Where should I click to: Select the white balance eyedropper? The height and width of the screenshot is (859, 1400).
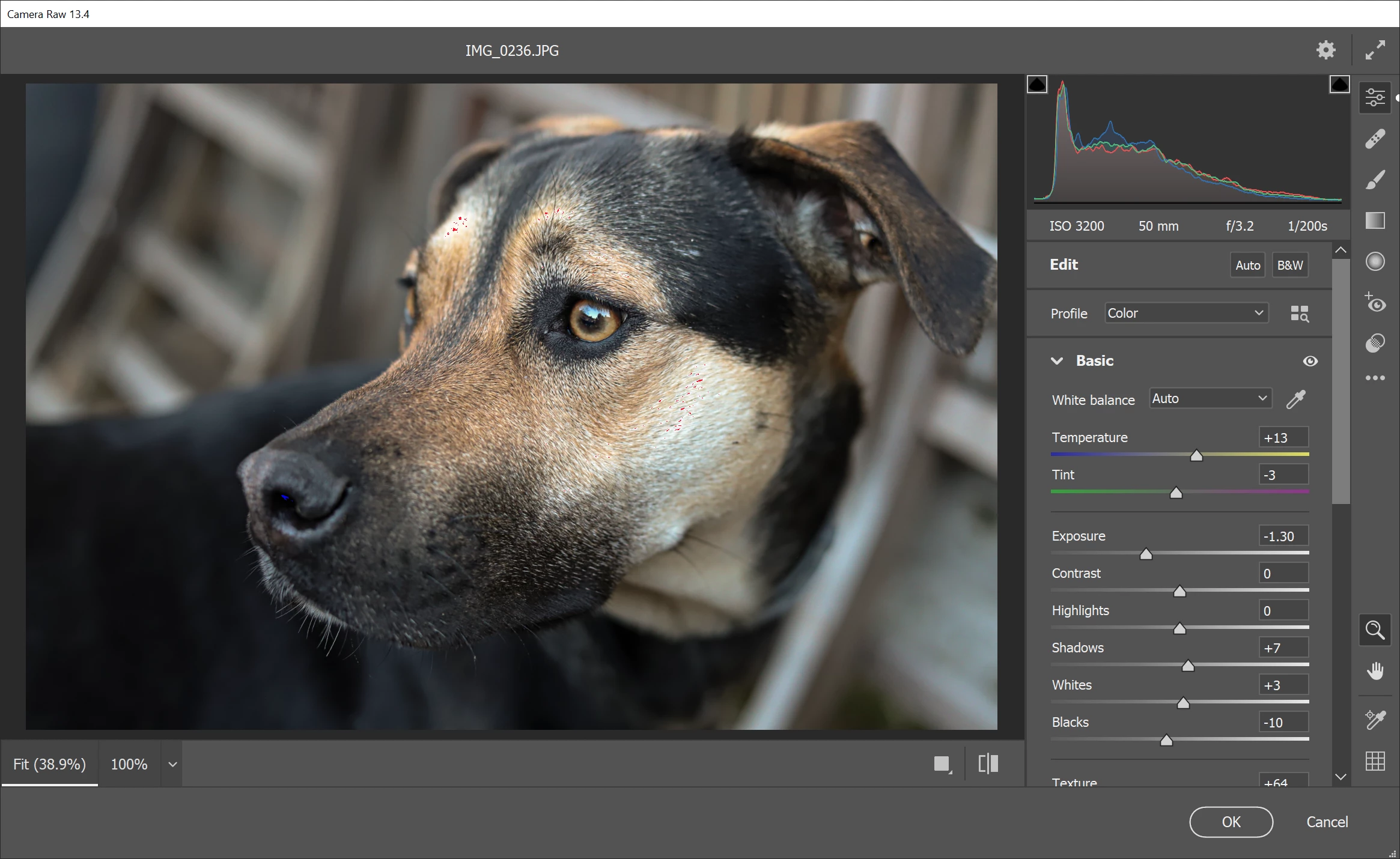[1295, 399]
